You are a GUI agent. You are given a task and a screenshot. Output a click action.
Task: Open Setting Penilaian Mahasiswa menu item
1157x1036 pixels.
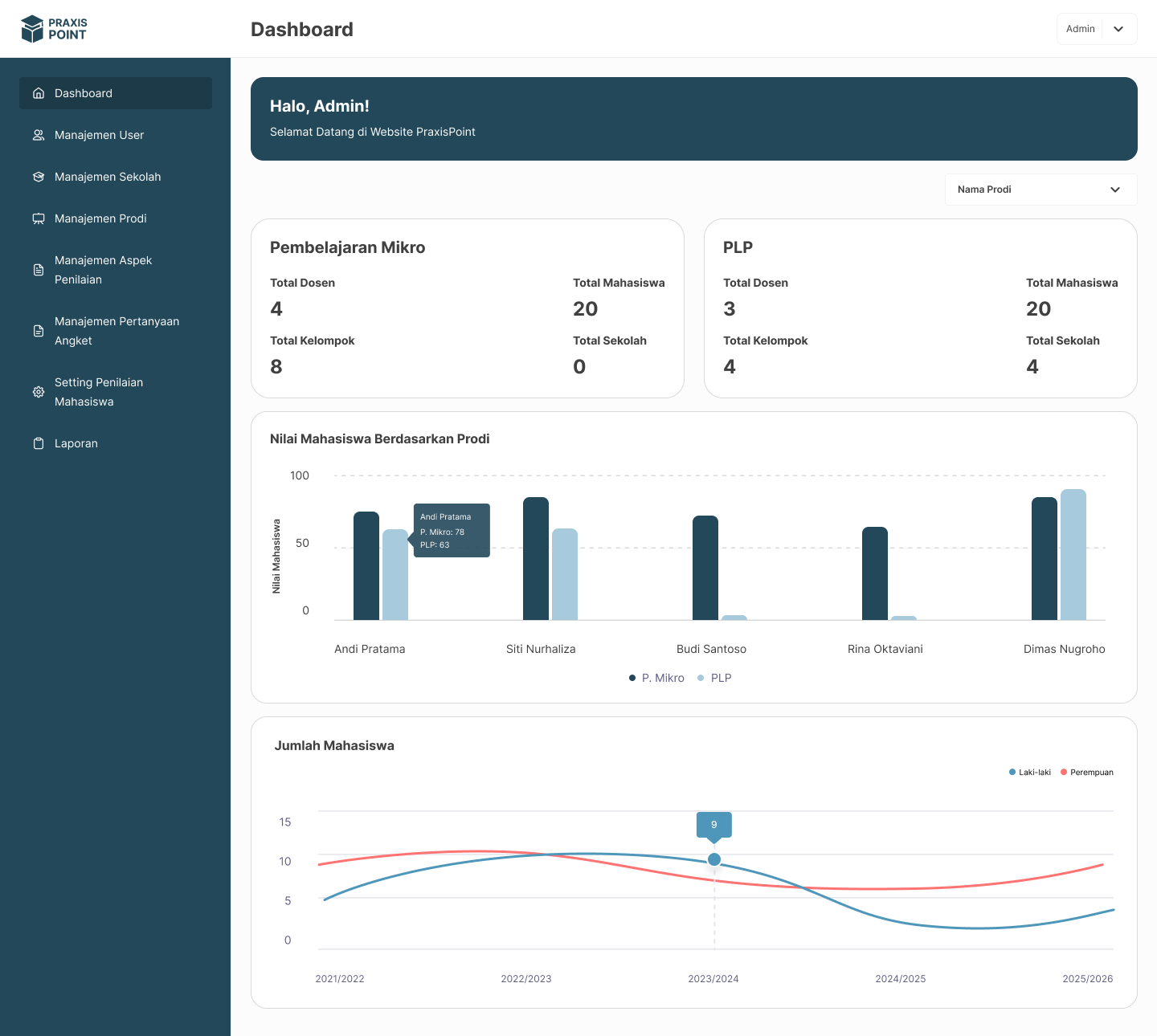116,392
